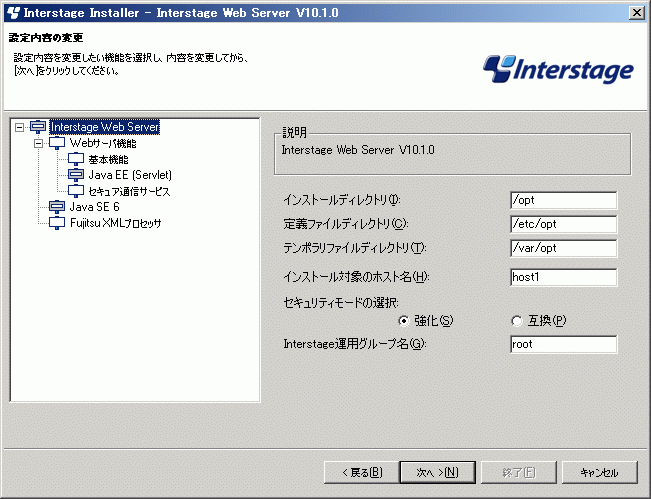Click the description text Interstage Web Server V10.1.0
This screenshot has width=651, height=499.
click(x=358, y=149)
